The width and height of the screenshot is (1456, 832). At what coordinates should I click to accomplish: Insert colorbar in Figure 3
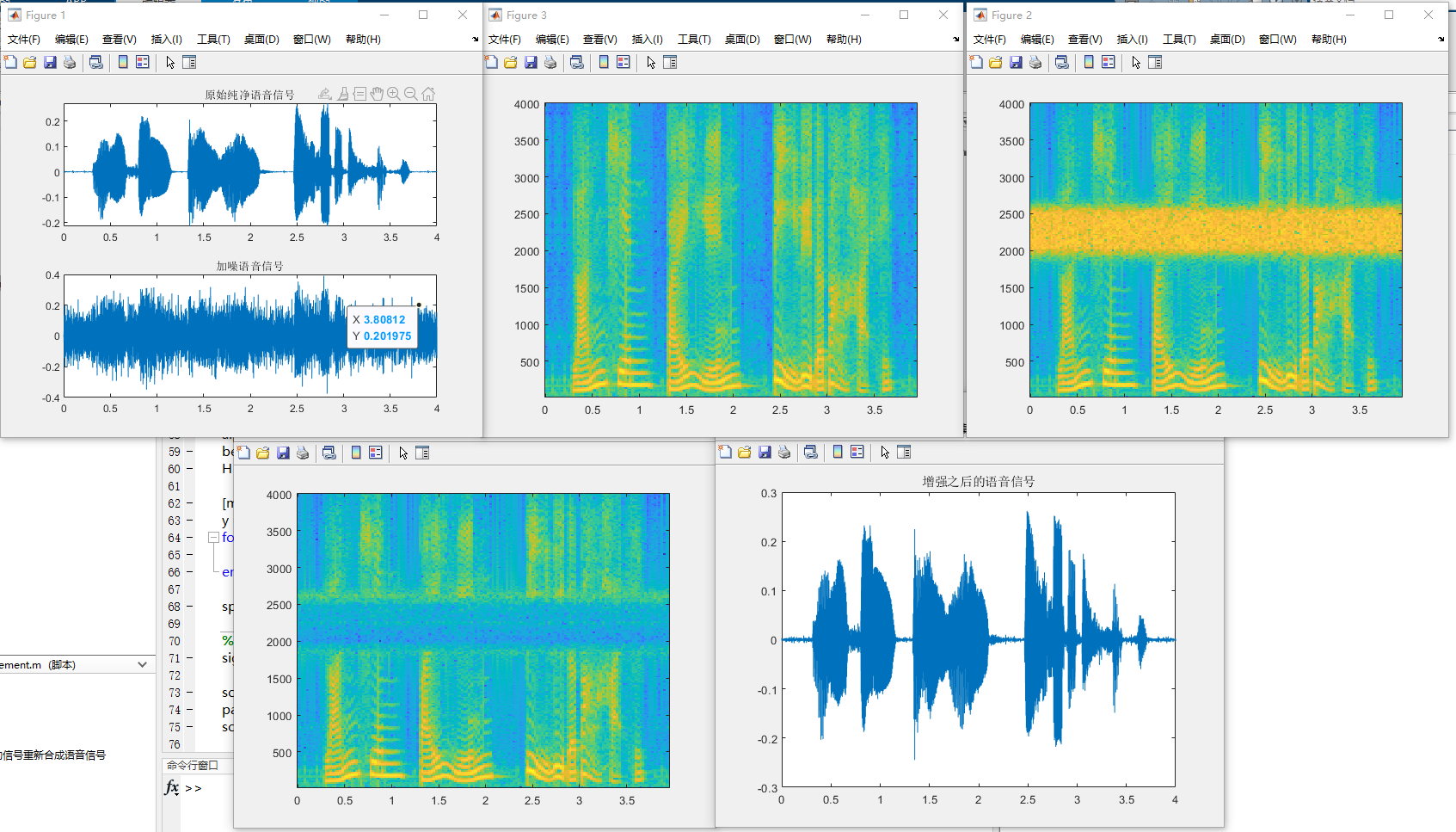604,62
